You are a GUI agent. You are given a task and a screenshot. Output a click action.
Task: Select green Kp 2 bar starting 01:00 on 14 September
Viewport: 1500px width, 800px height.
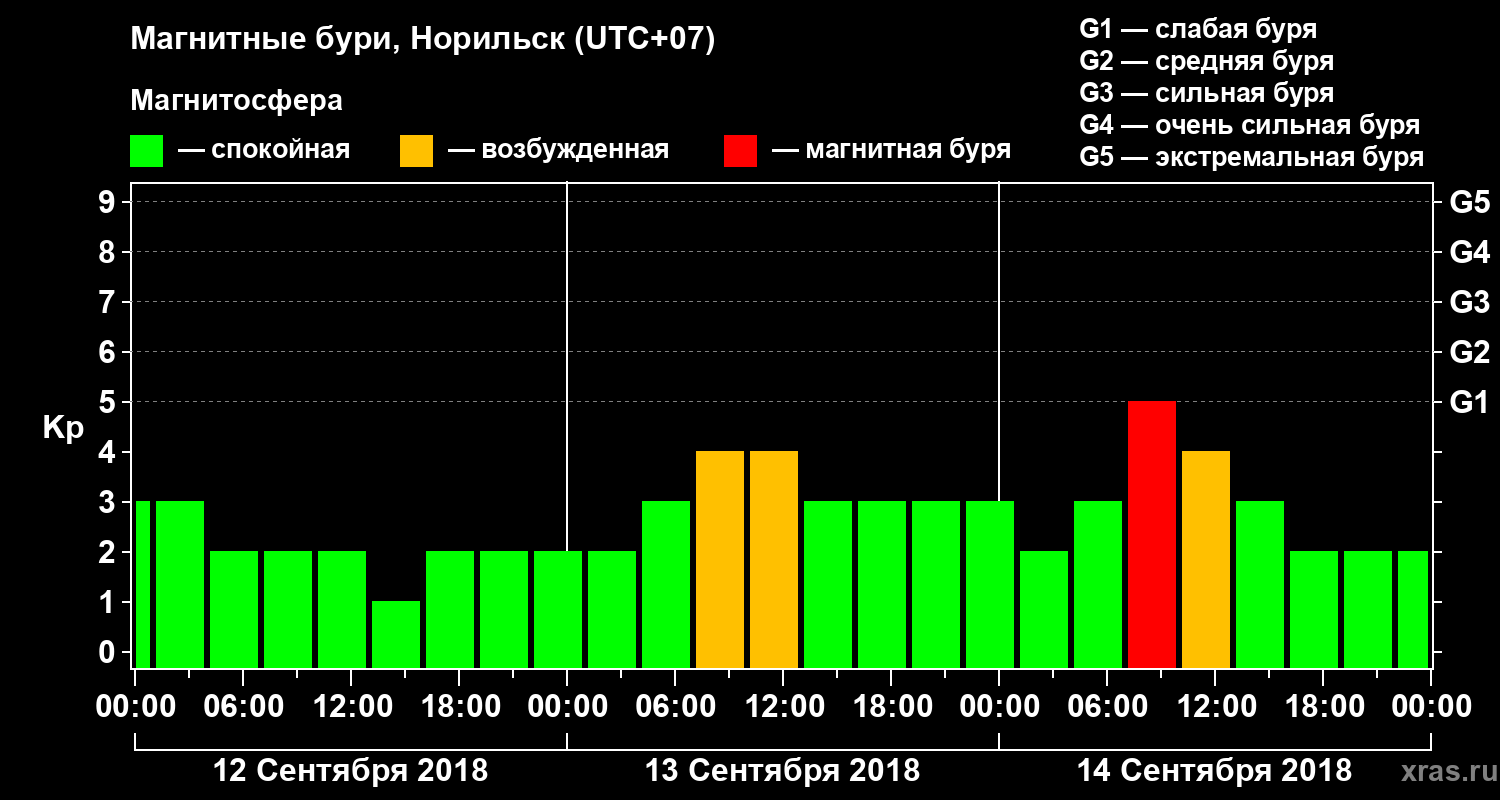tap(1044, 609)
